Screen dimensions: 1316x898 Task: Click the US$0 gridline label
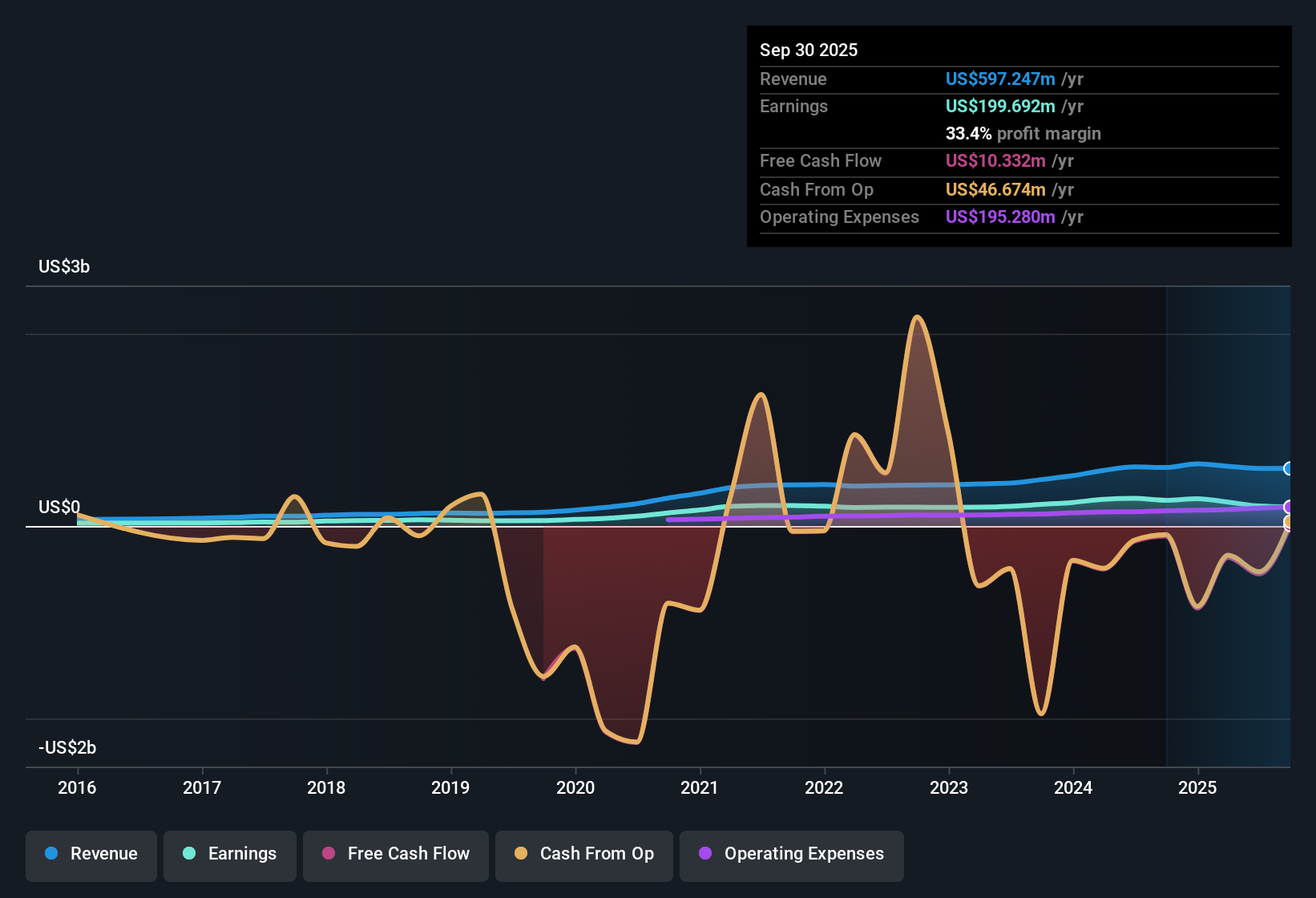point(59,507)
